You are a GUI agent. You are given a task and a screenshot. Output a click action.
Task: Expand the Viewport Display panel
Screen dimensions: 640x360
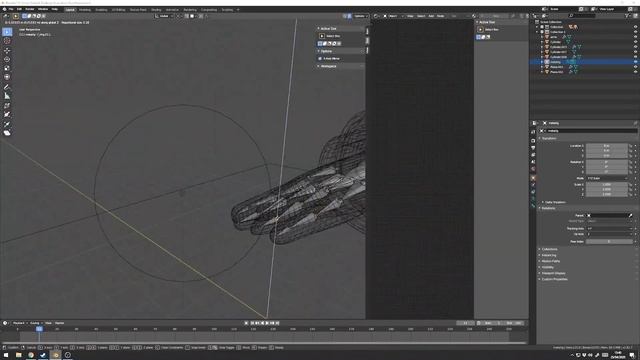click(x=552, y=273)
